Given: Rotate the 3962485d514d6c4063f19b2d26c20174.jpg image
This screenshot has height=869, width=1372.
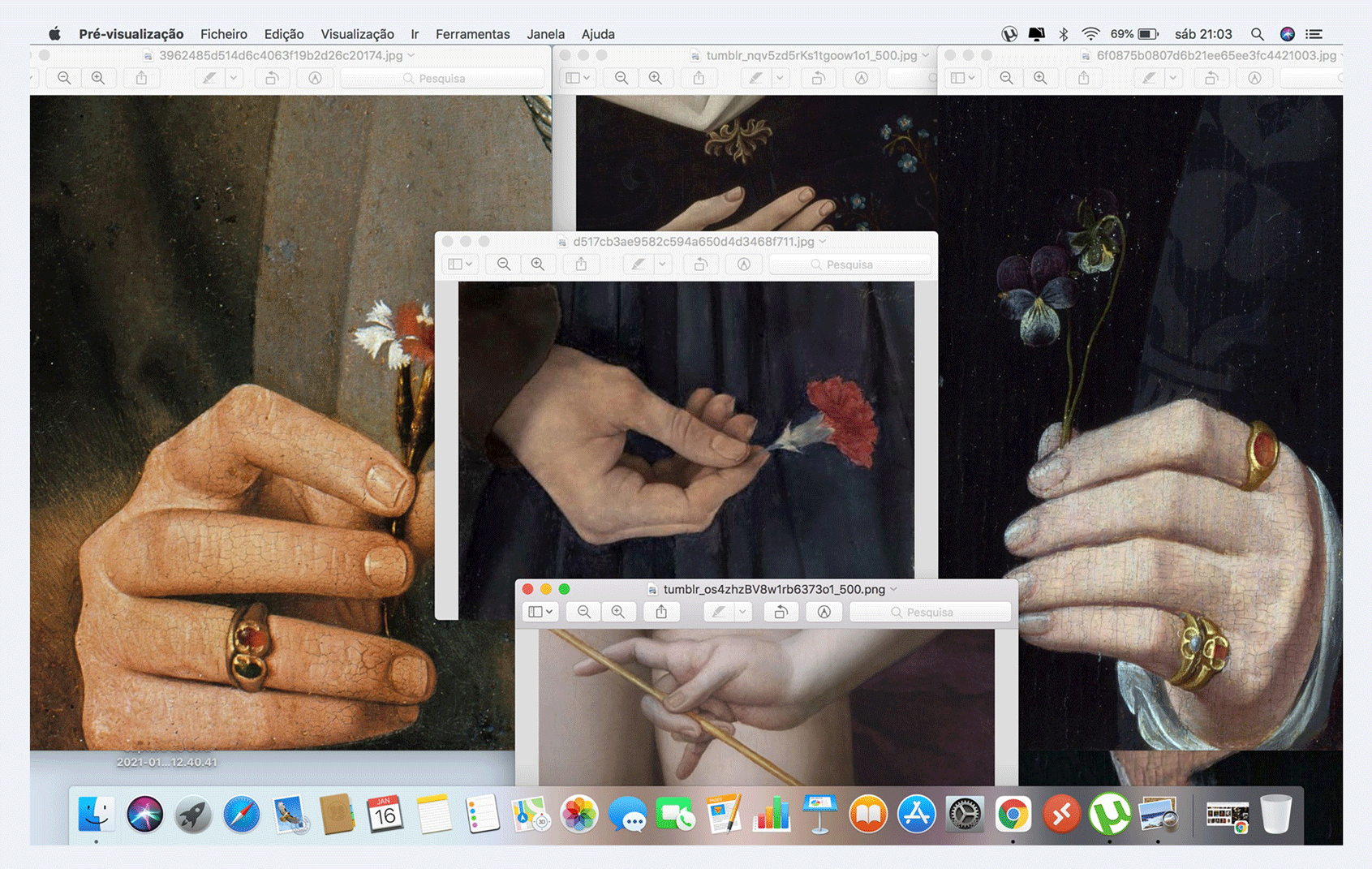Looking at the screenshot, I should point(272,78).
